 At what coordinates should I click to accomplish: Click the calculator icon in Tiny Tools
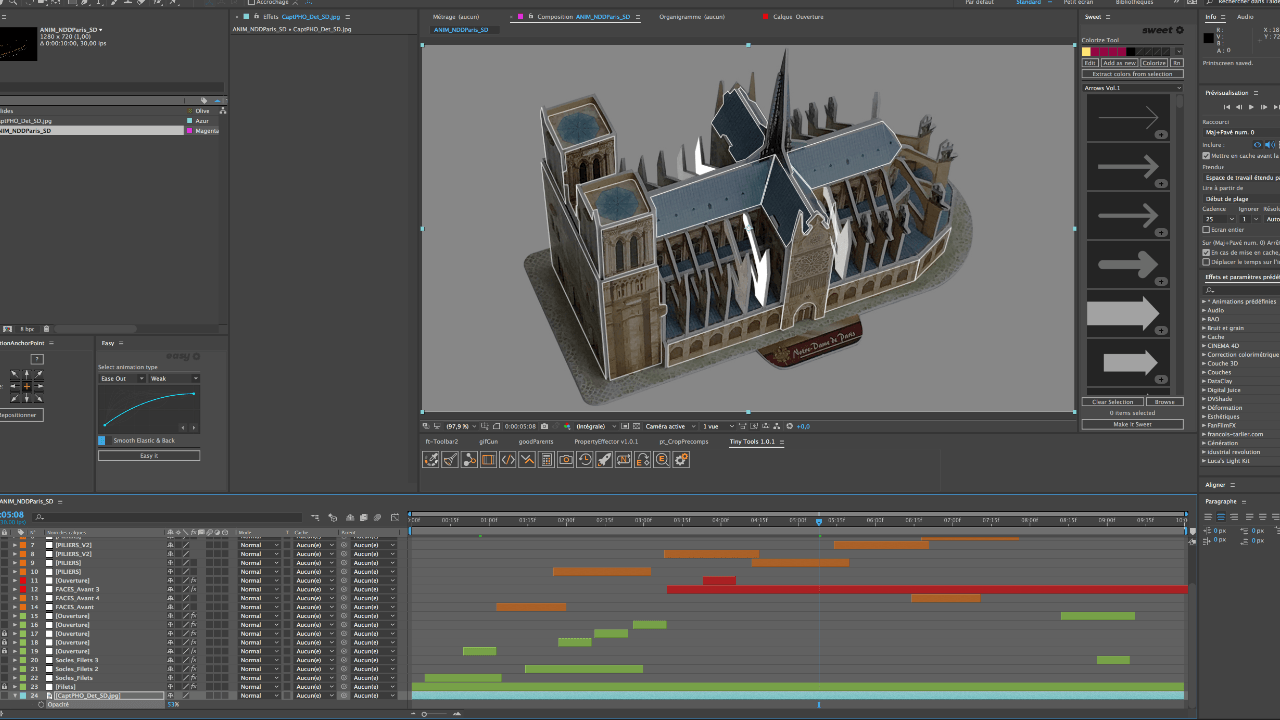pos(546,459)
